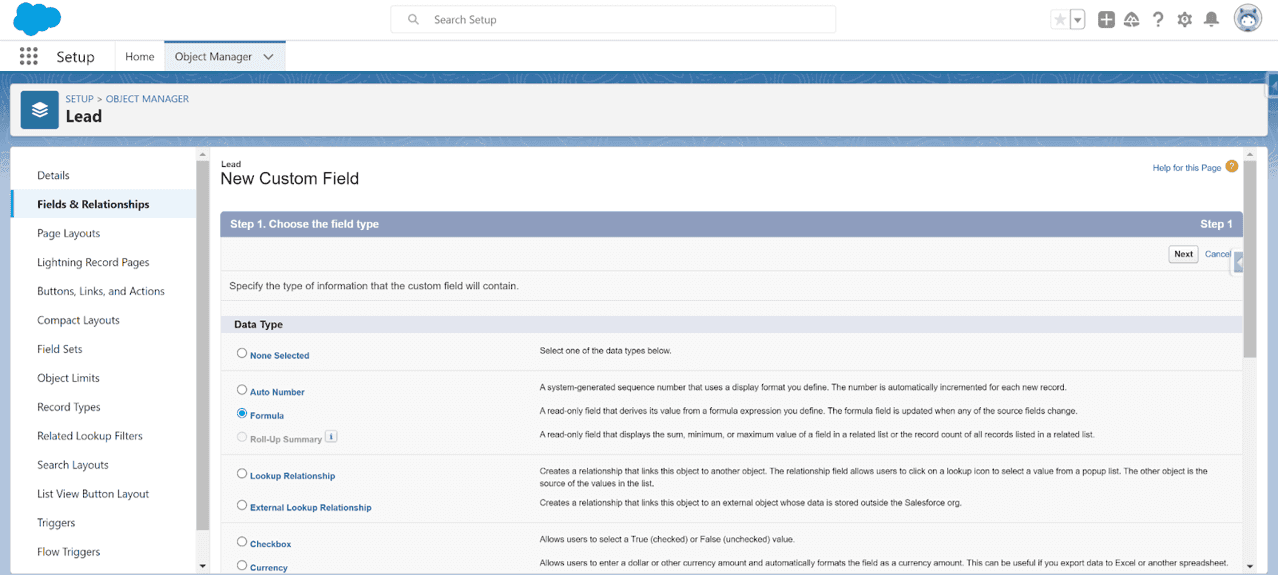Click the Lead object layers icon
Viewport: 1278px width, 575px height.
pyautogui.click(x=40, y=110)
